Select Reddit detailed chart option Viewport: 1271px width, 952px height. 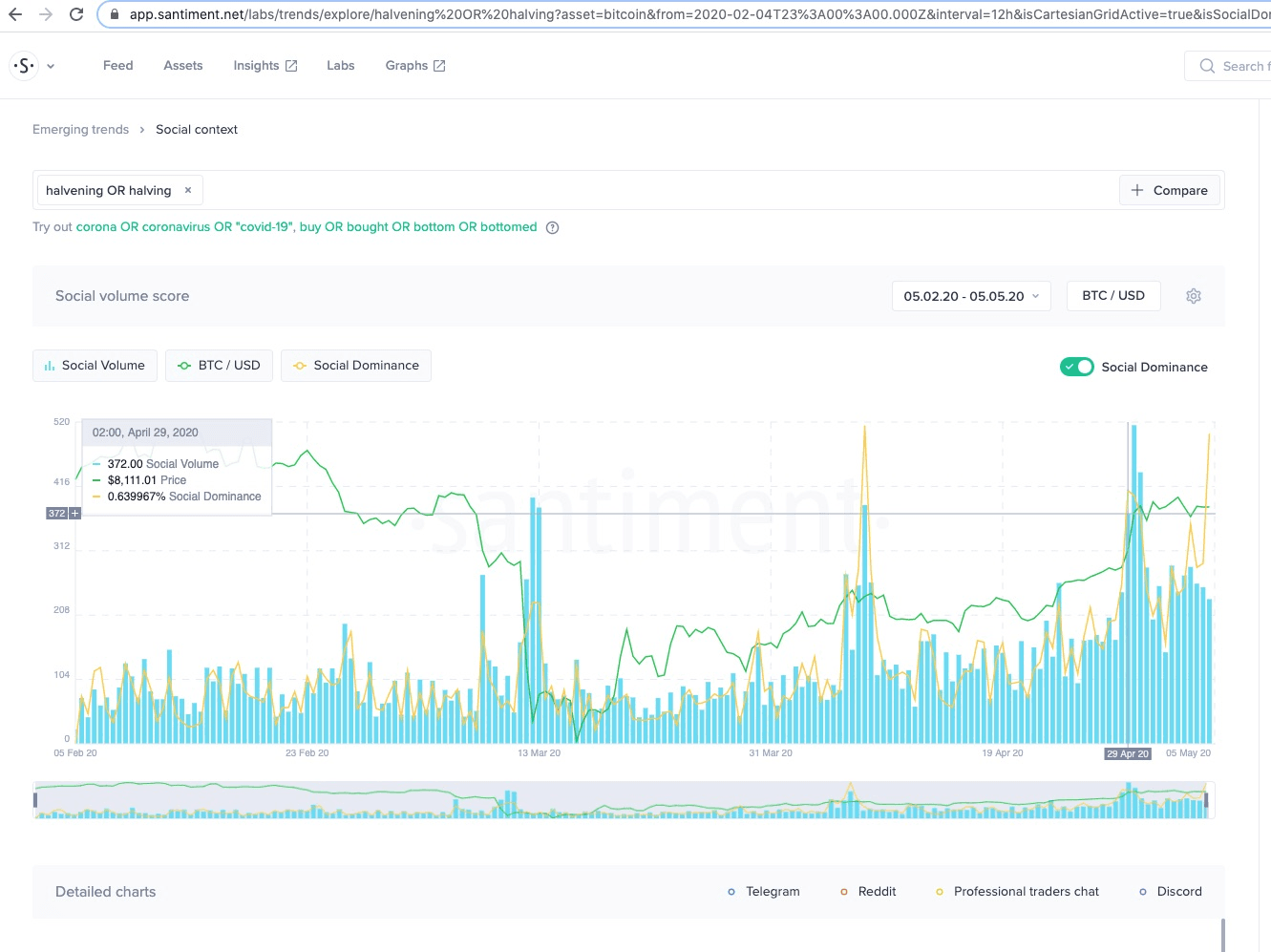pos(868,892)
